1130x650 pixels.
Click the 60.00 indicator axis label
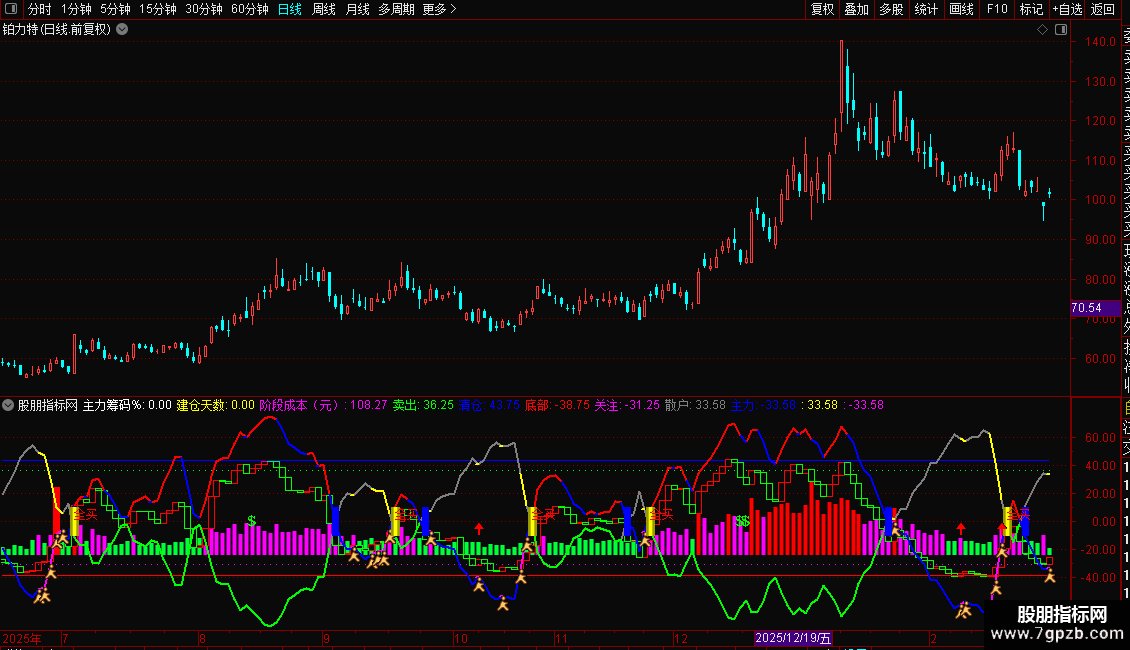point(1101,437)
